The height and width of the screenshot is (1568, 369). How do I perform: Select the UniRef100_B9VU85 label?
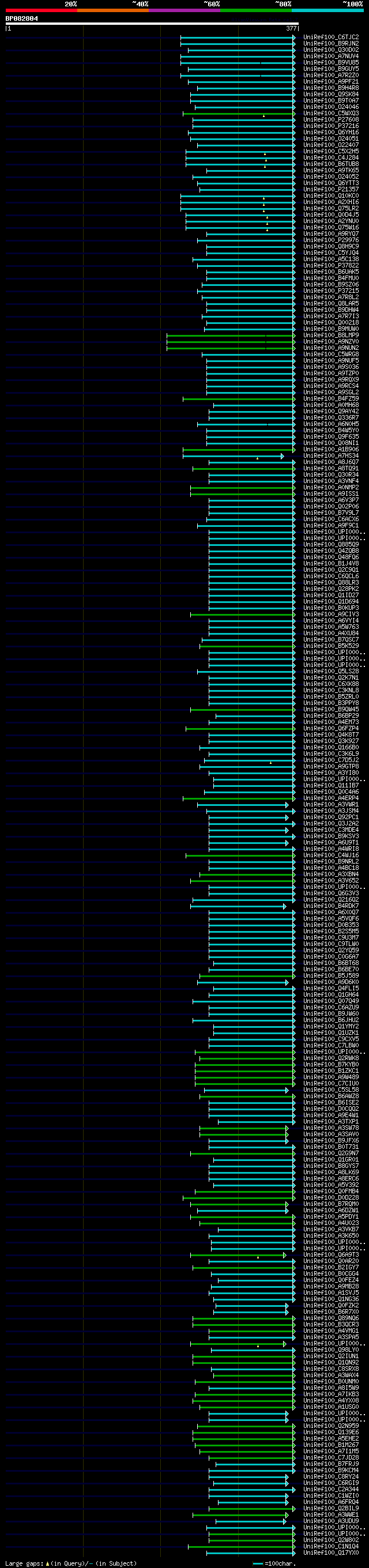click(332, 63)
